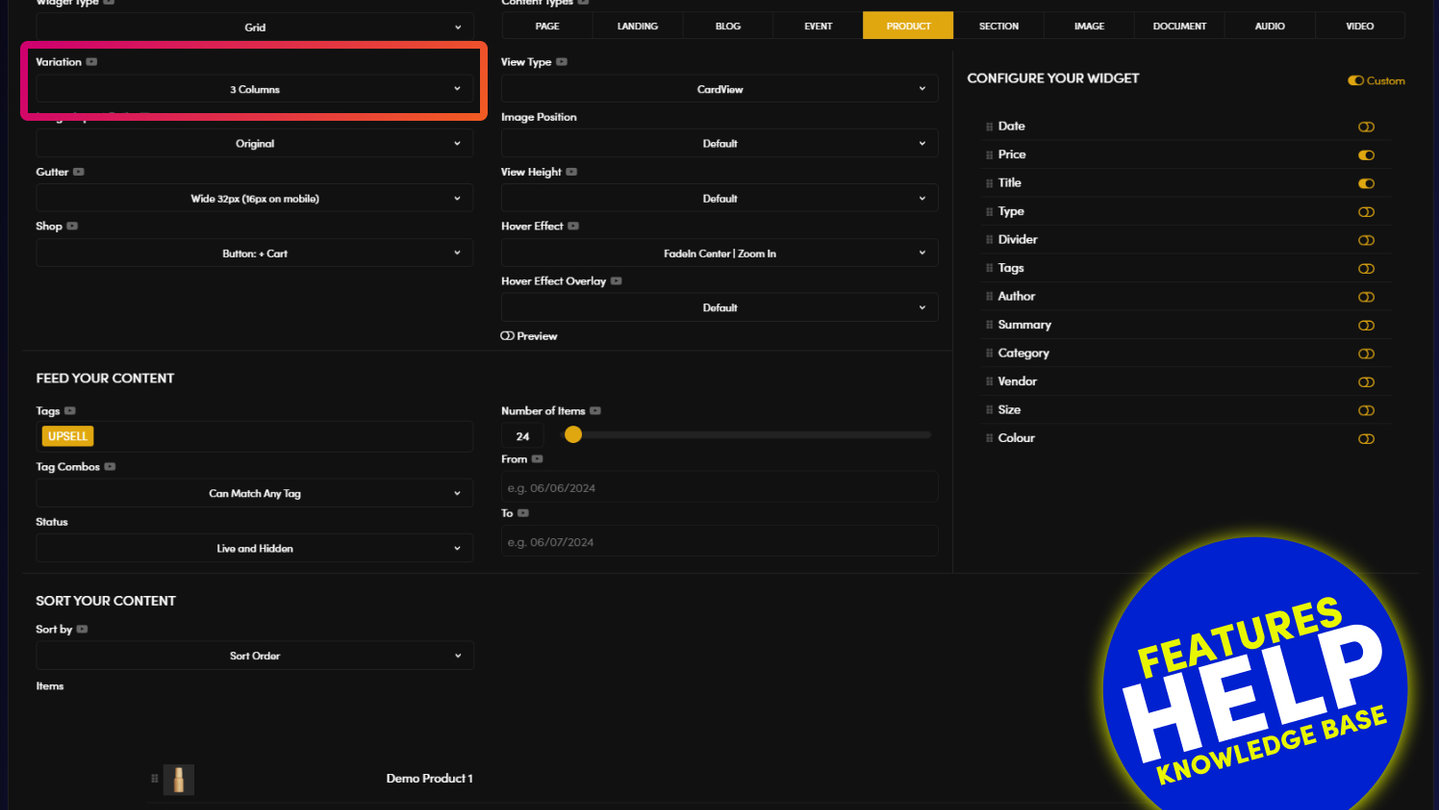
Task: Click the help icon next to Gutter
Action: pos(79,172)
